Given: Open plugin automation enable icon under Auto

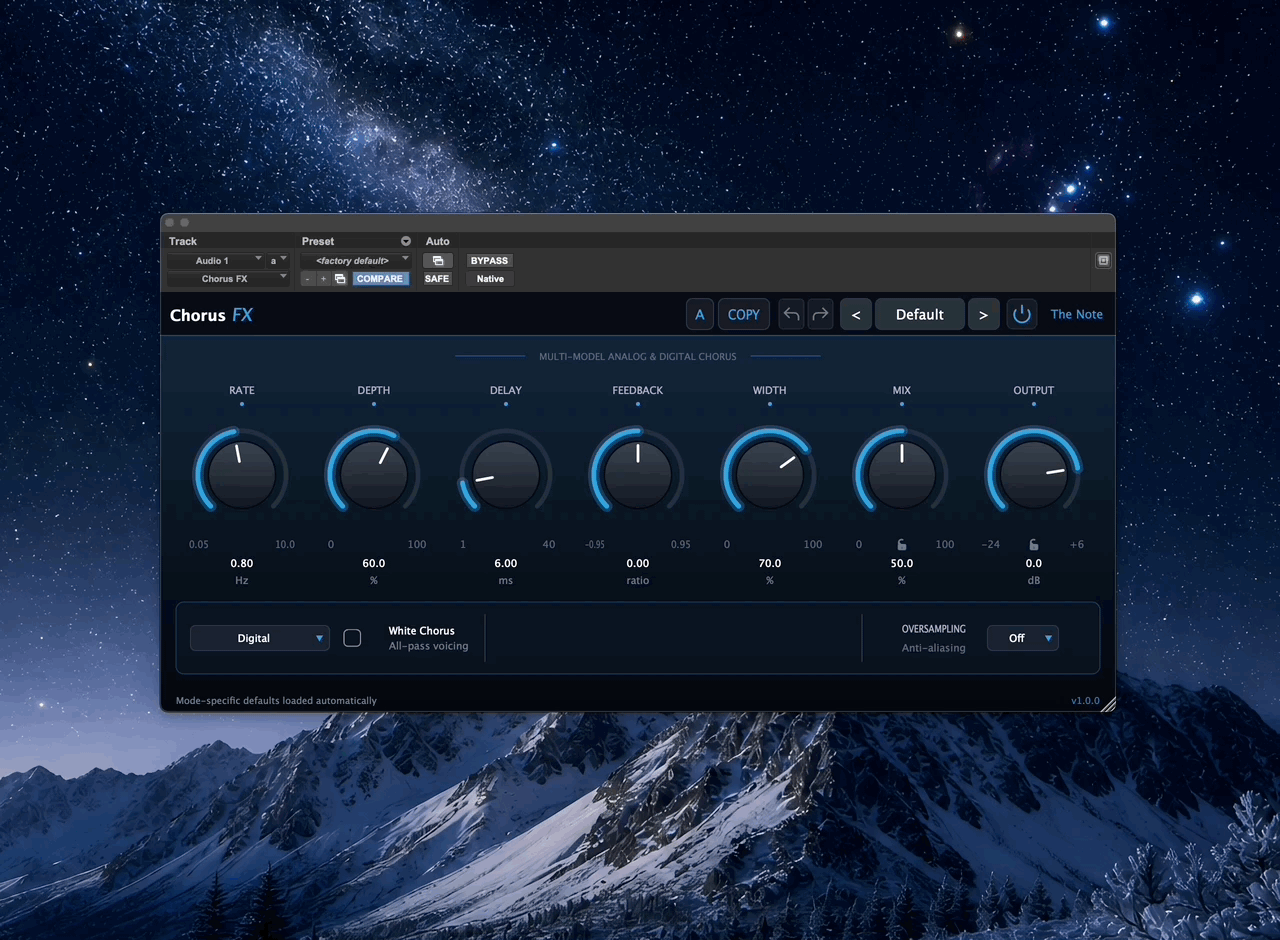Looking at the screenshot, I should 437,261.
